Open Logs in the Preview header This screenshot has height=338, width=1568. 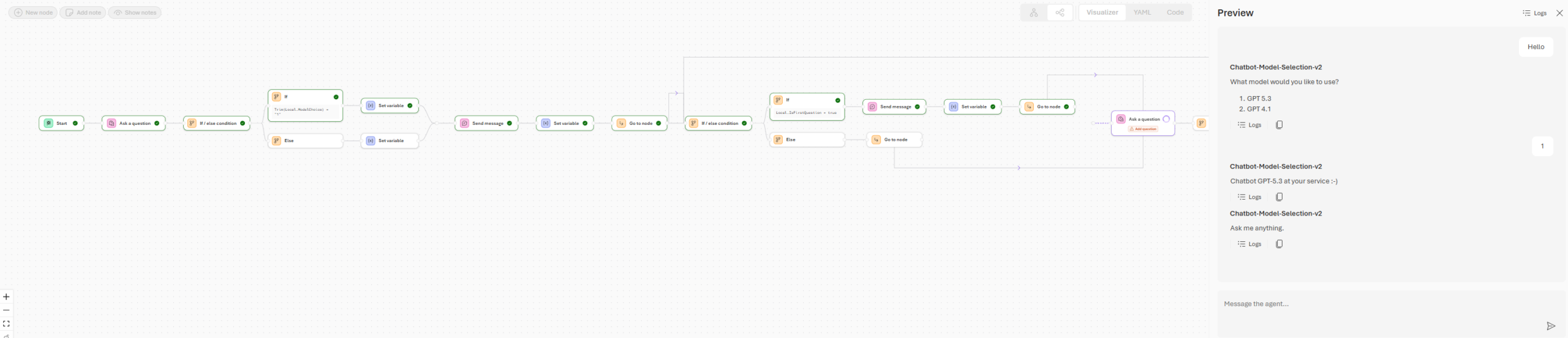coord(1534,13)
